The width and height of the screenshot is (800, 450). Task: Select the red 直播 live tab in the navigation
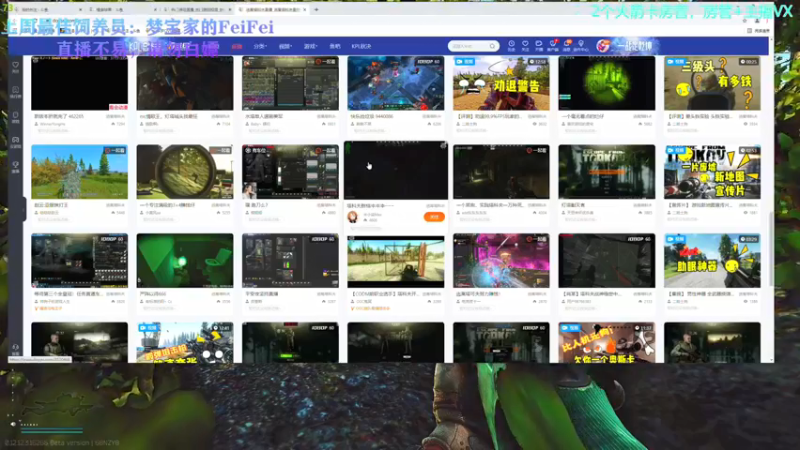point(237,46)
